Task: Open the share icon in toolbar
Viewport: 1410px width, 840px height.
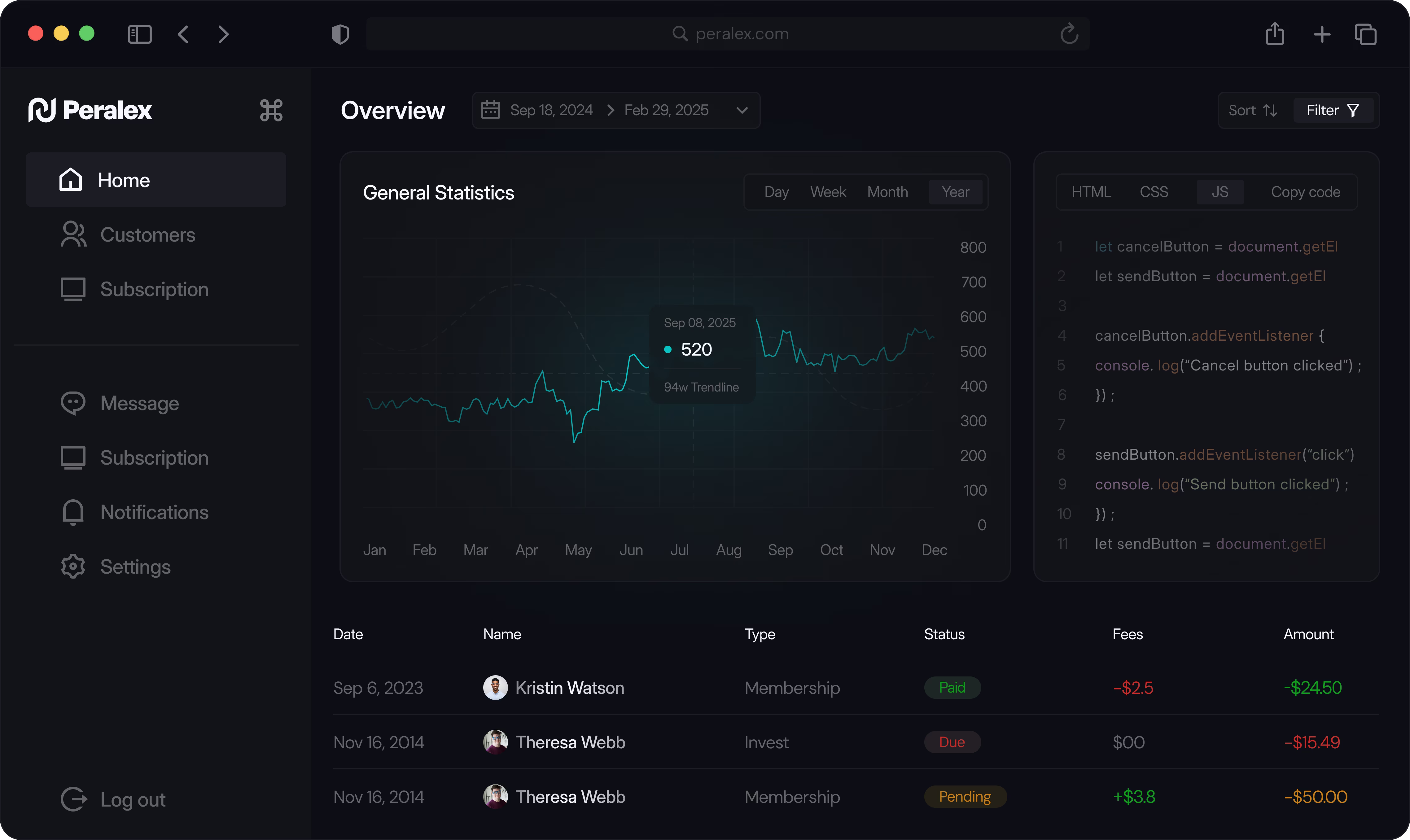Action: tap(1275, 34)
